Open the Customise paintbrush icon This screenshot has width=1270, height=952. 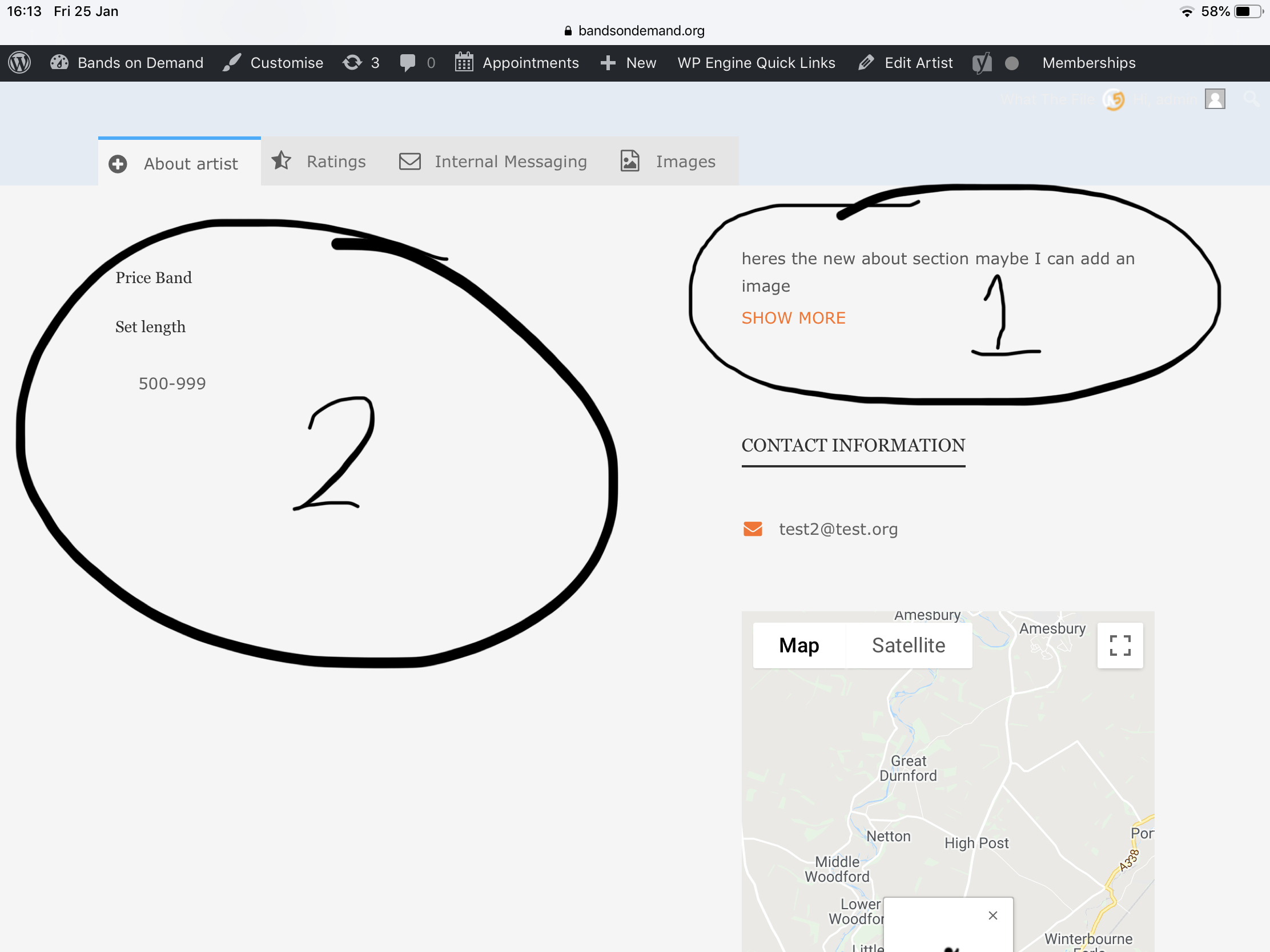click(232, 63)
